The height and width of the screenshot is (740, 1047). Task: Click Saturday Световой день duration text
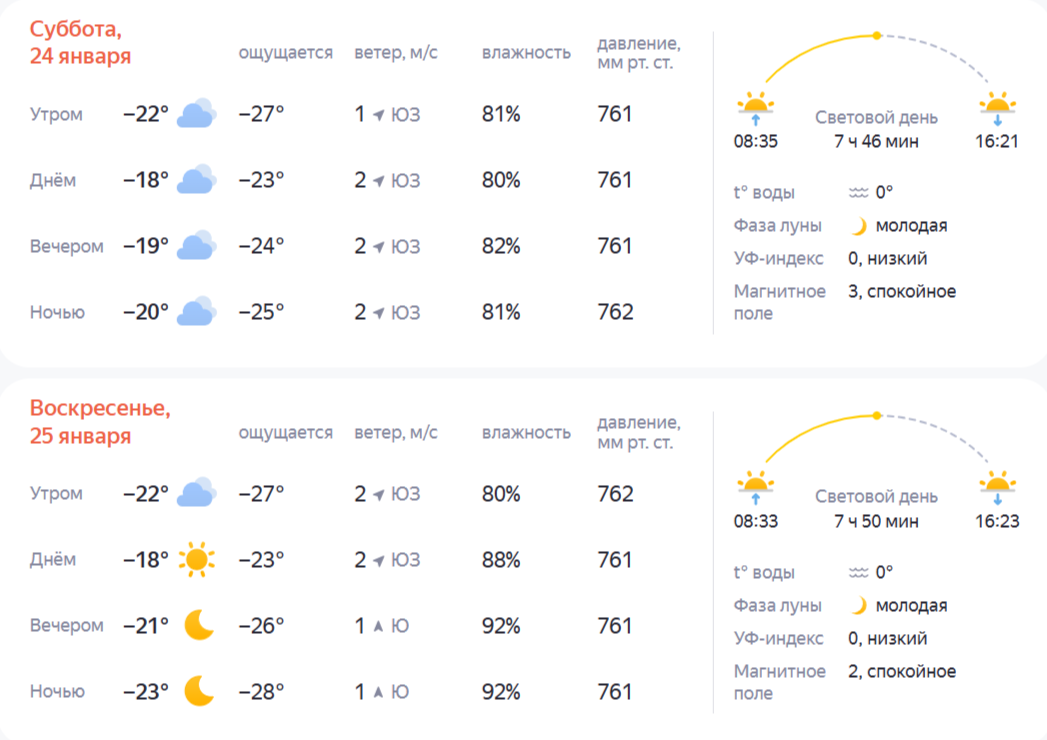(876, 141)
